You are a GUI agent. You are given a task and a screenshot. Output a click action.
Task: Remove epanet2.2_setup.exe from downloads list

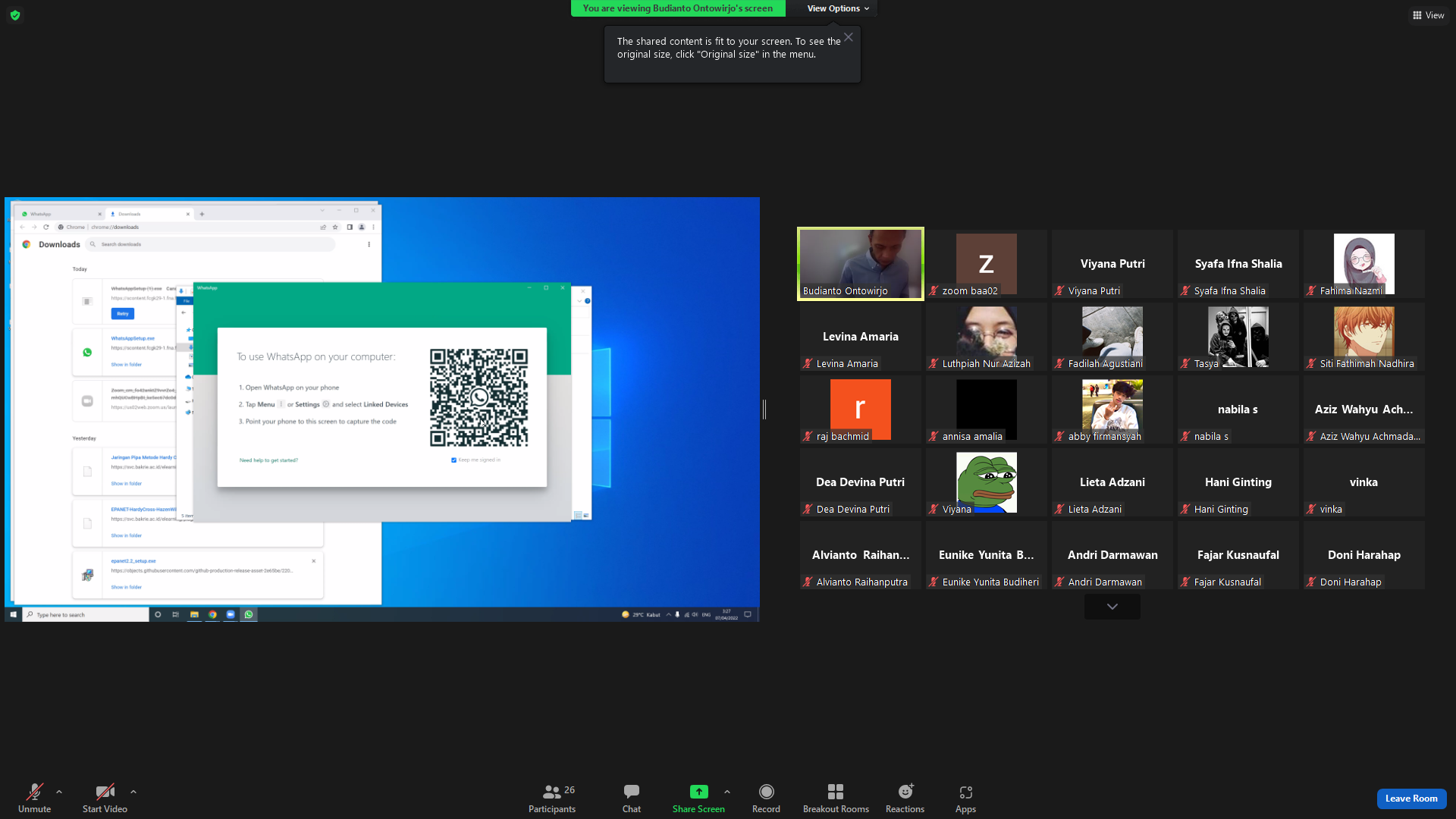pos(314,561)
